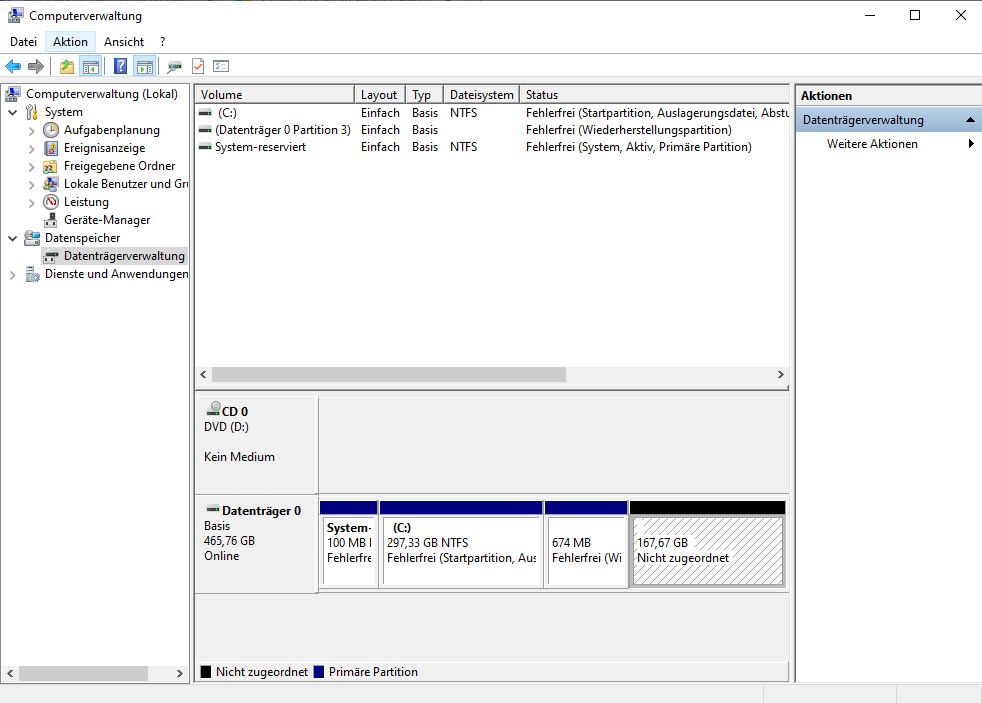Expand the Freigegebene Ordner node

point(31,167)
